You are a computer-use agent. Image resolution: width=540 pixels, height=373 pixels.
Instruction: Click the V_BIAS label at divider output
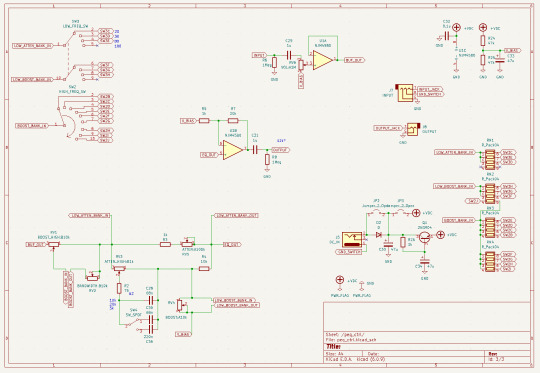512,50
